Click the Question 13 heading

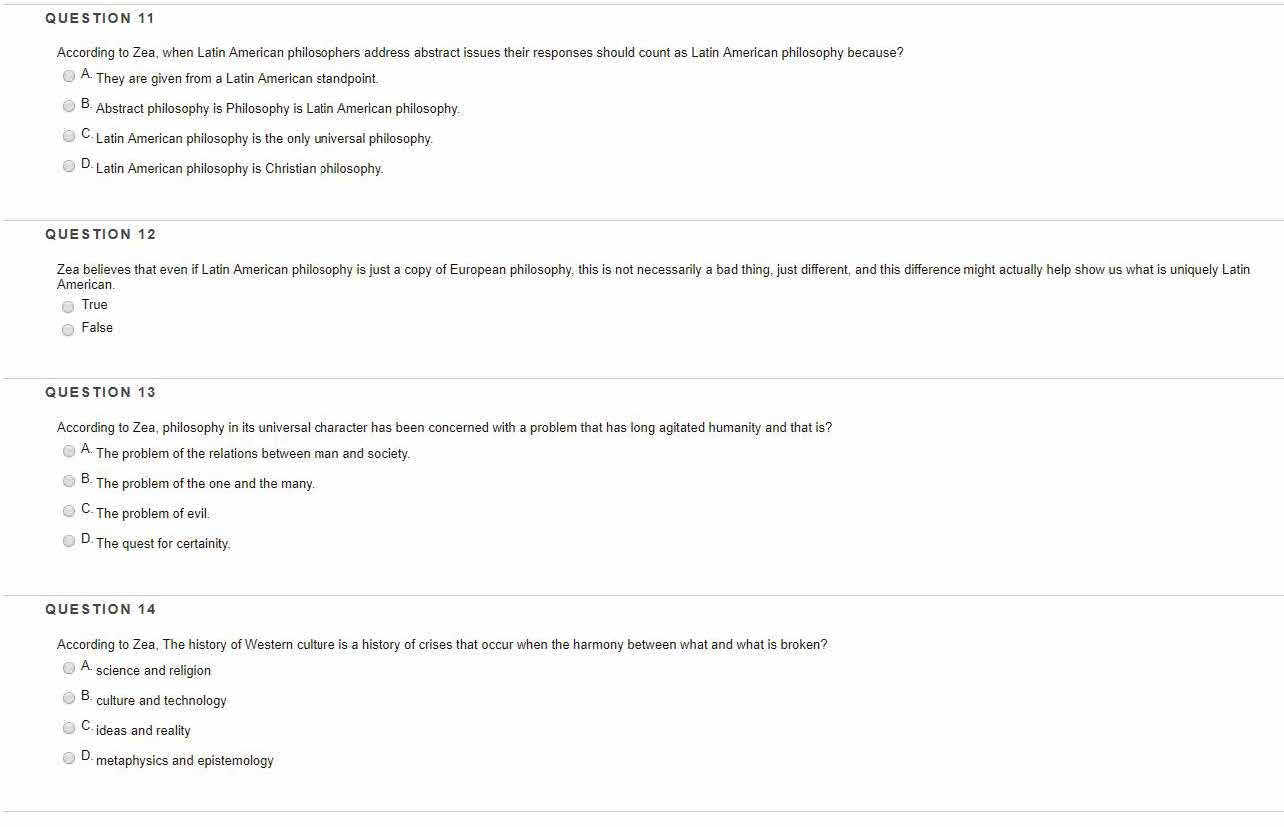(100, 392)
